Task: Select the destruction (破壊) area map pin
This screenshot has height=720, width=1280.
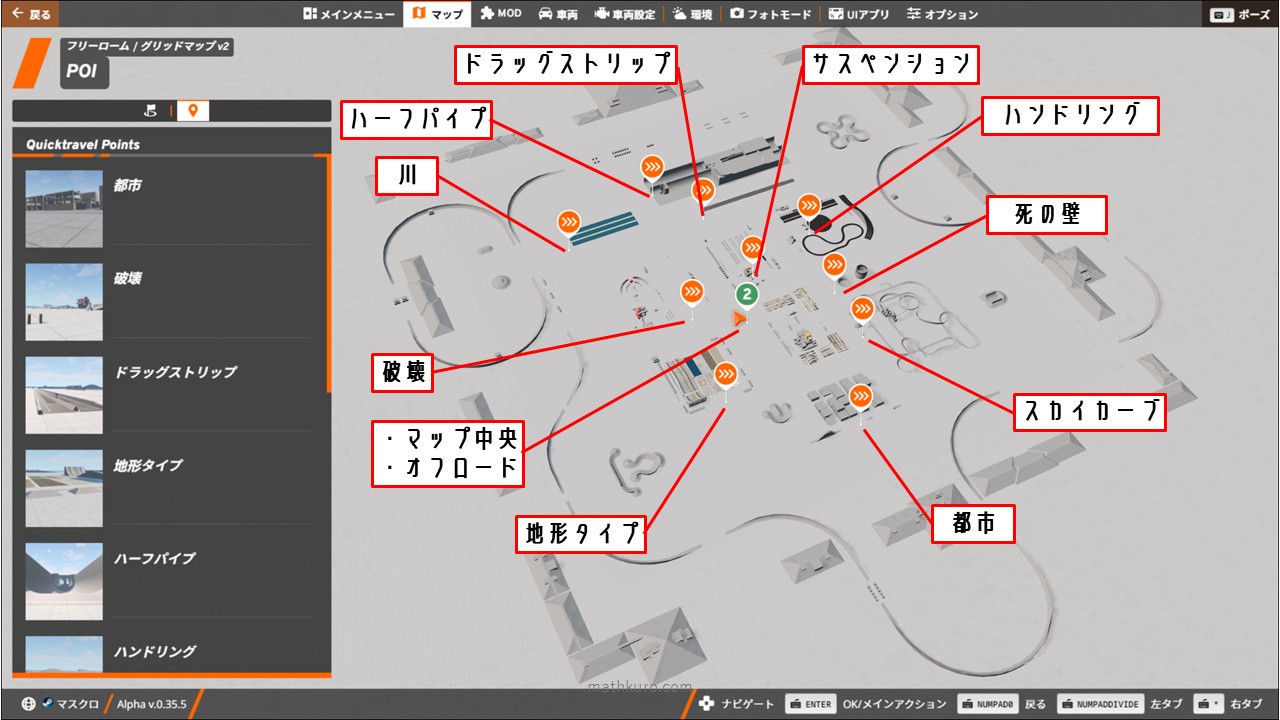Action: (x=692, y=292)
